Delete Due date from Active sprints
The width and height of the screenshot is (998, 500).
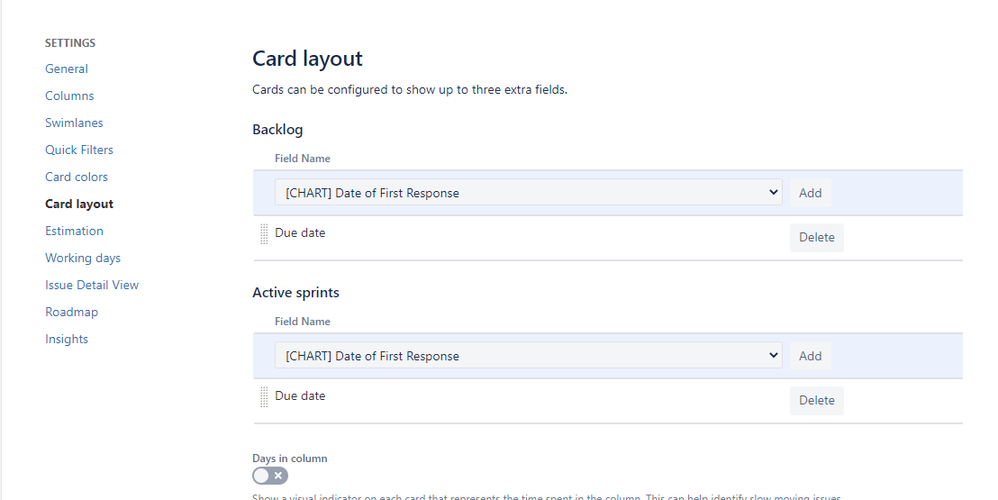(817, 400)
